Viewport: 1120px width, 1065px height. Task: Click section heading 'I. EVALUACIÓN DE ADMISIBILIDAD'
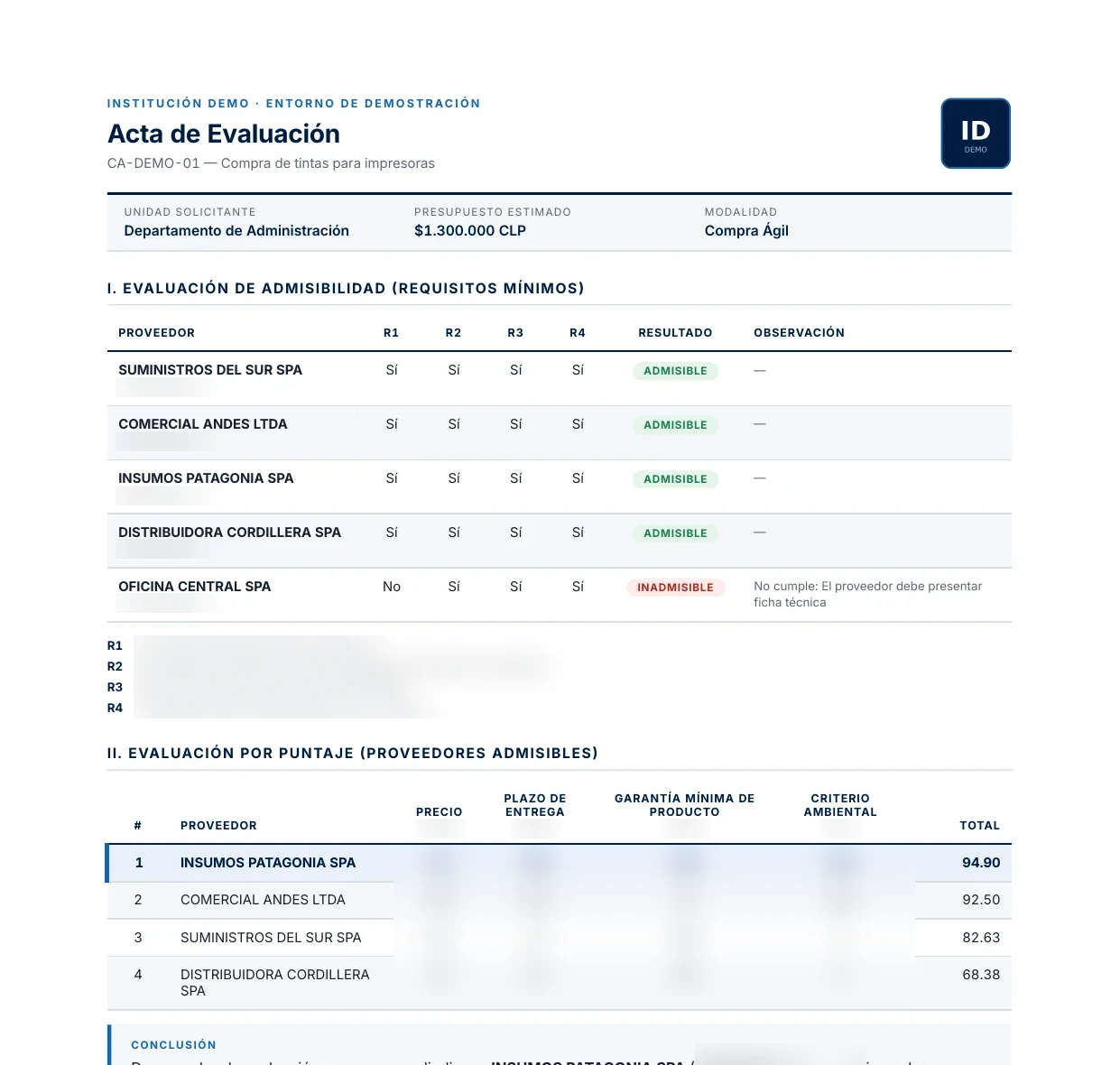click(x=346, y=289)
